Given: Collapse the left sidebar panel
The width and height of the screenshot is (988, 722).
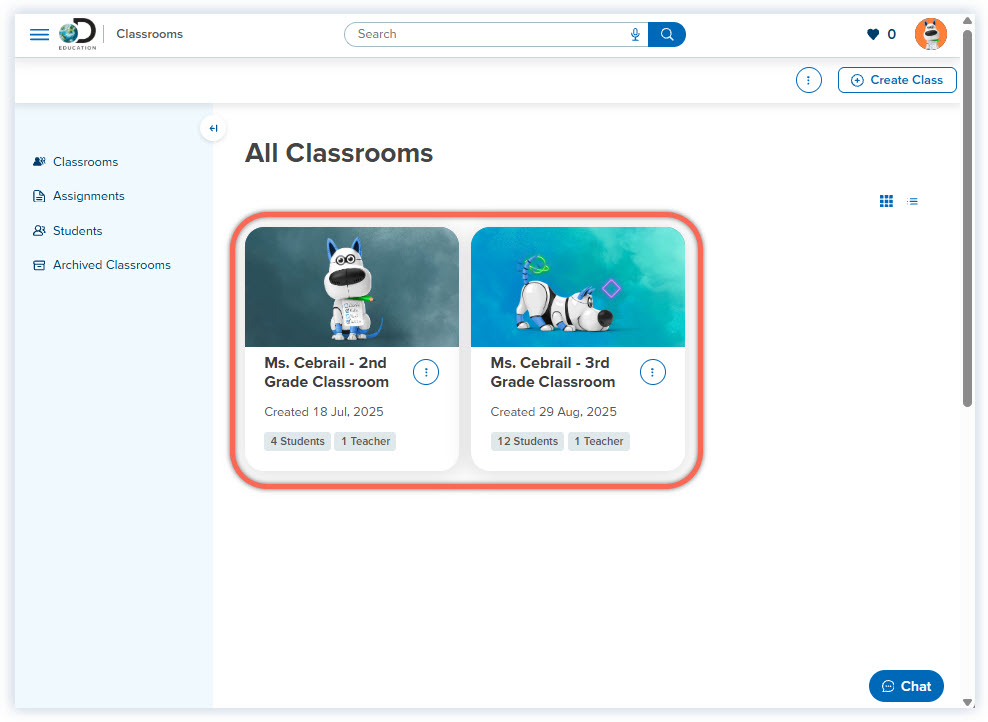Looking at the screenshot, I should coord(213,128).
